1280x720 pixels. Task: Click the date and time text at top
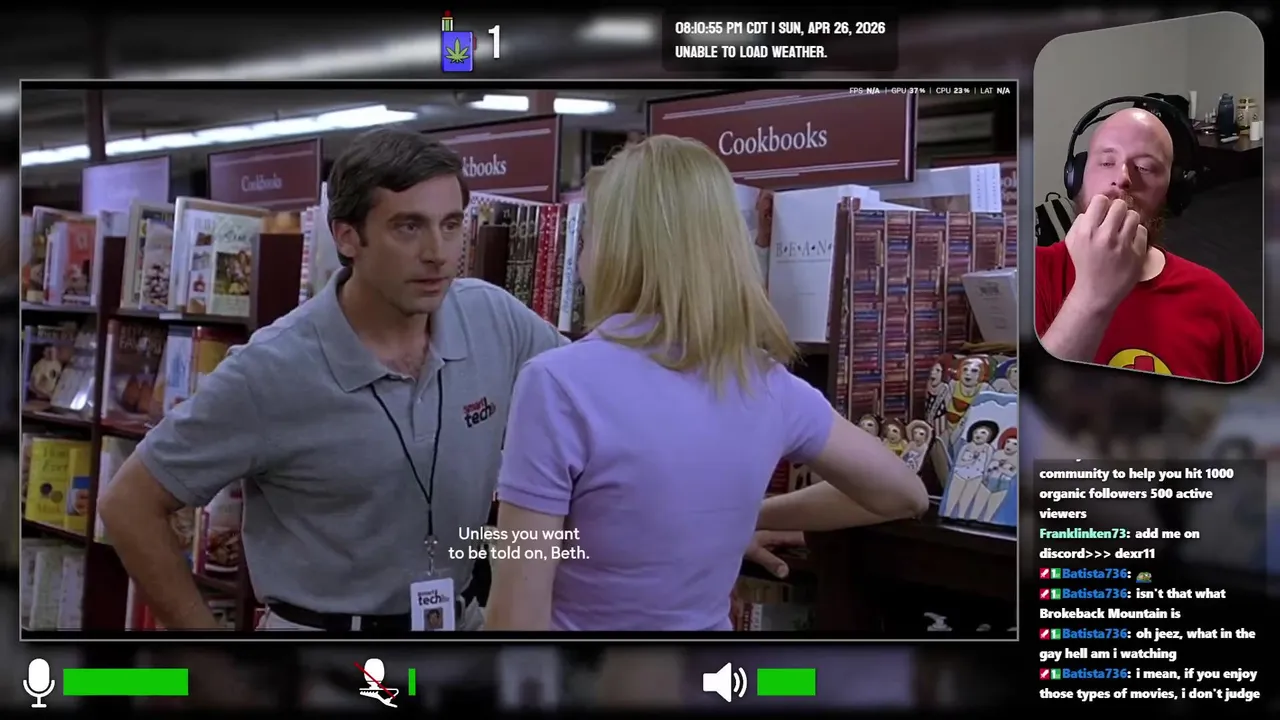(x=780, y=28)
